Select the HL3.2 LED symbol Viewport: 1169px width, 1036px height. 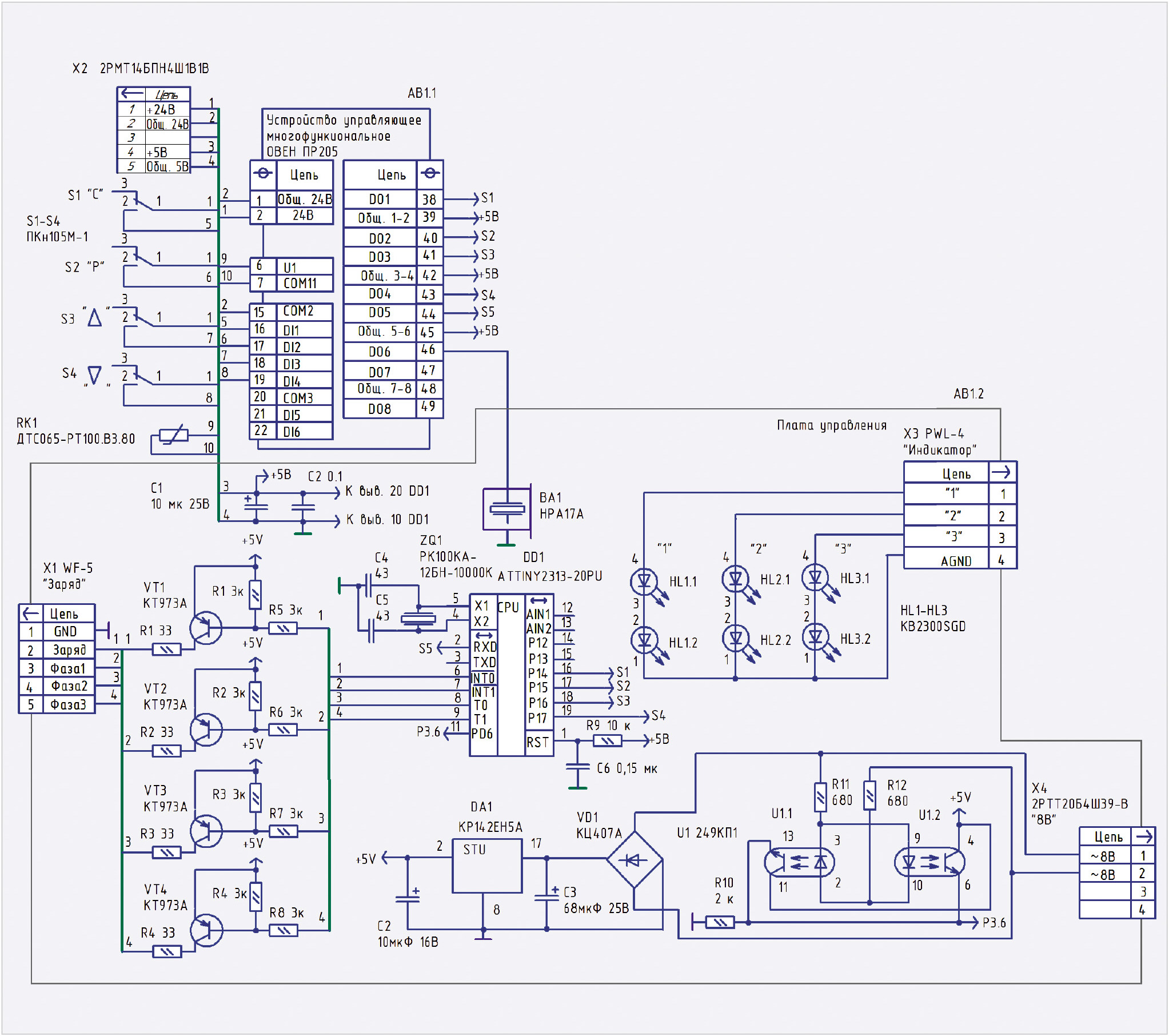(x=815, y=637)
